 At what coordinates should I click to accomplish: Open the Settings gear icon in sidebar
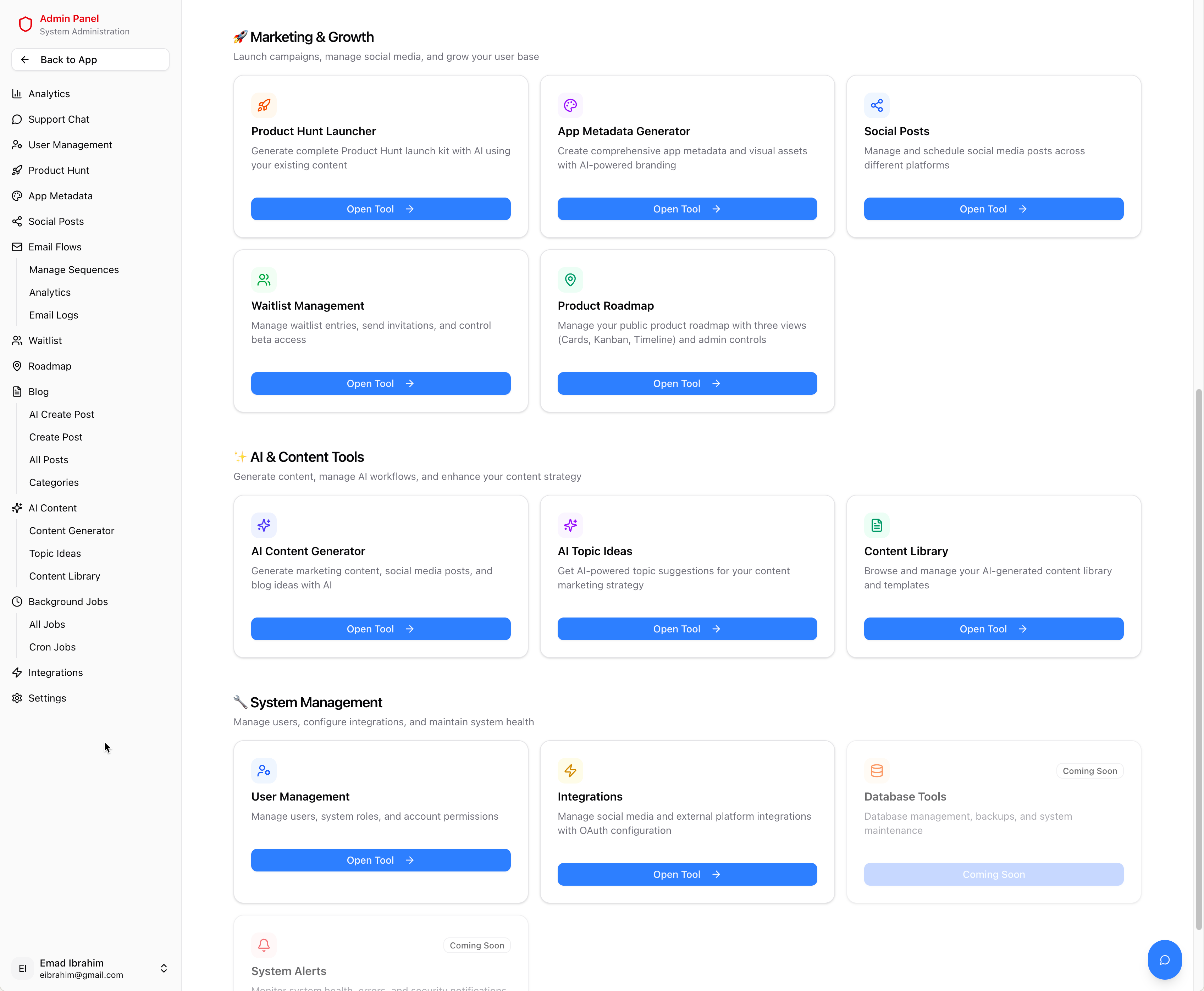tap(17, 698)
